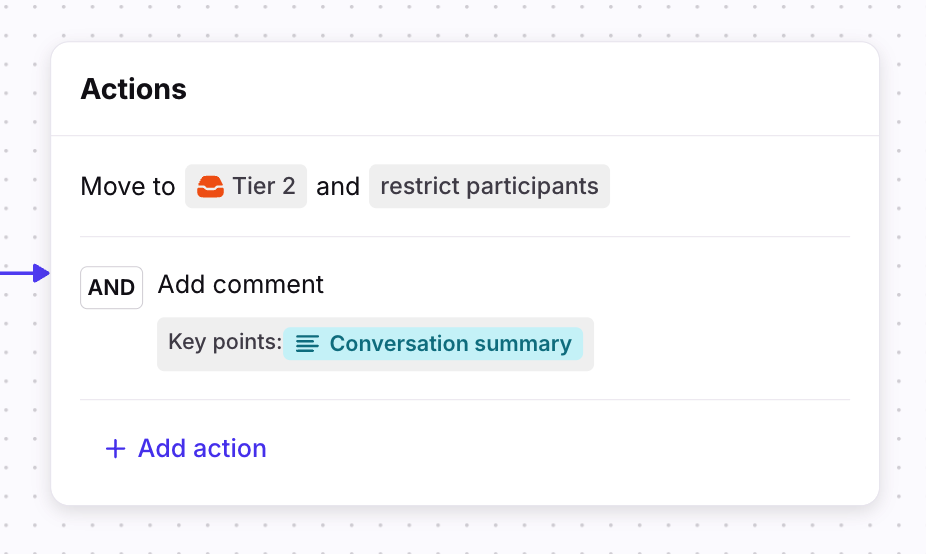Viewport: 926px width, 554px height.
Task: Click the purple arrow connector head
Action: click(x=42, y=272)
